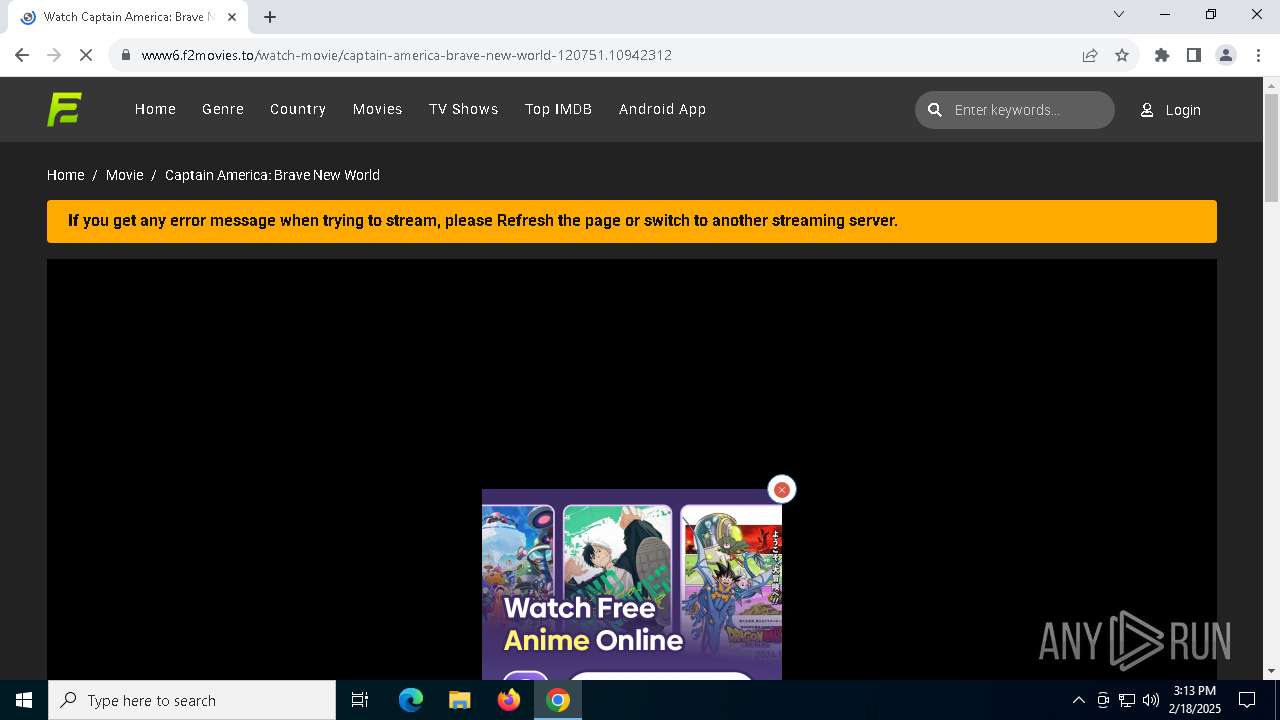Open the Android App page
Image resolution: width=1280 pixels, height=720 pixels.
click(662, 109)
